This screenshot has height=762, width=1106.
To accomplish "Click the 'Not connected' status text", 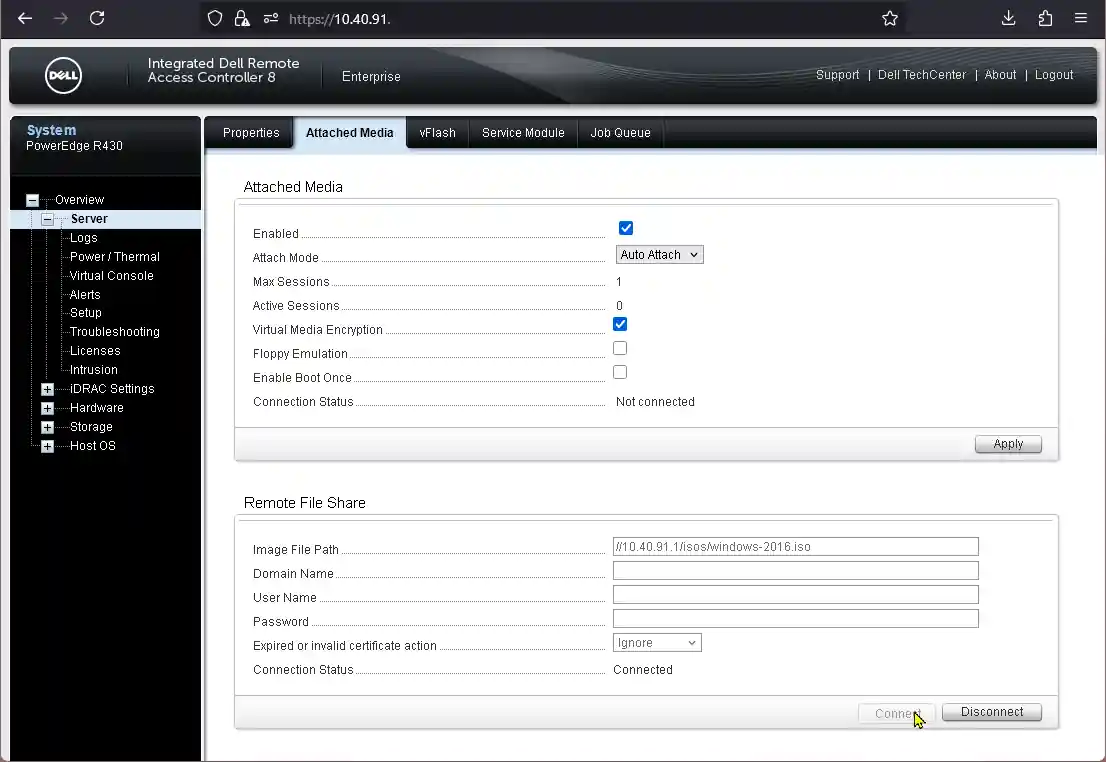I will click(x=655, y=401).
